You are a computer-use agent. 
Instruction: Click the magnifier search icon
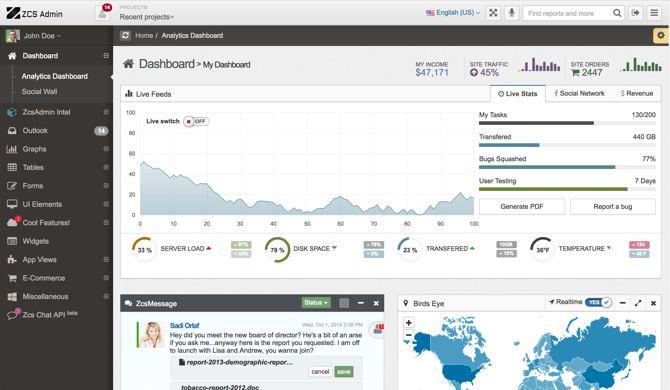tap(617, 13)
